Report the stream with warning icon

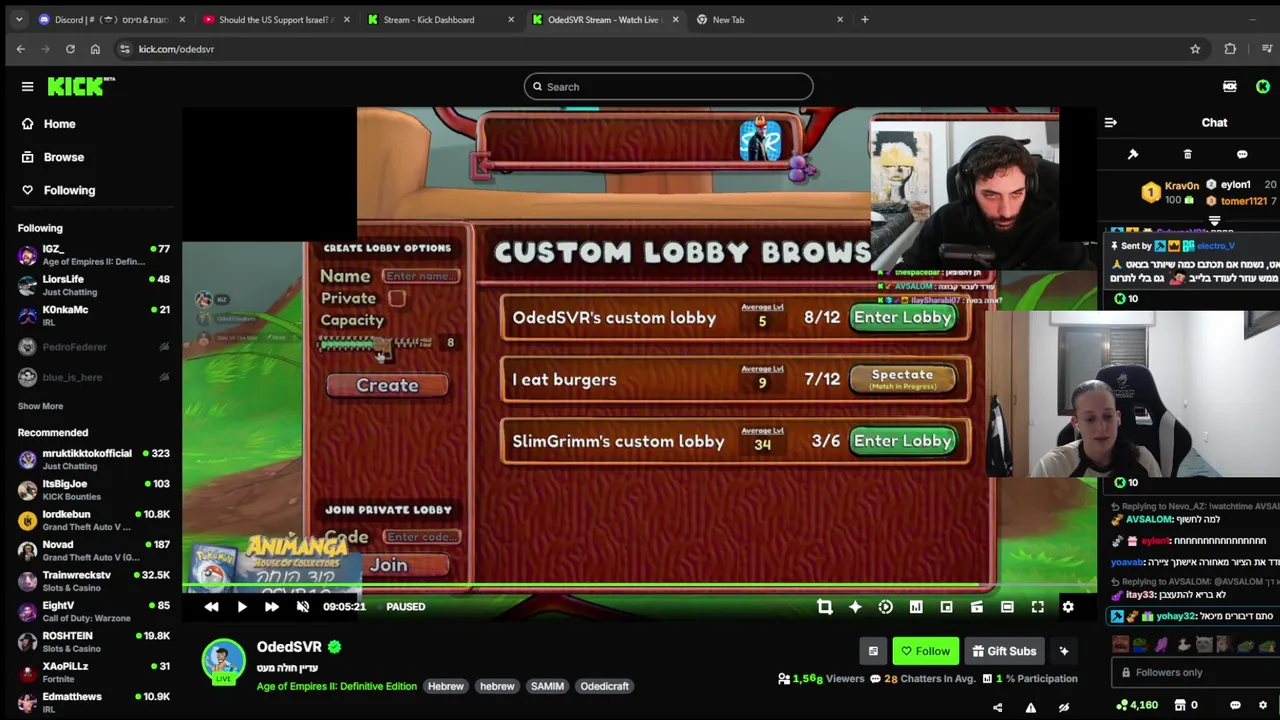1030,707
